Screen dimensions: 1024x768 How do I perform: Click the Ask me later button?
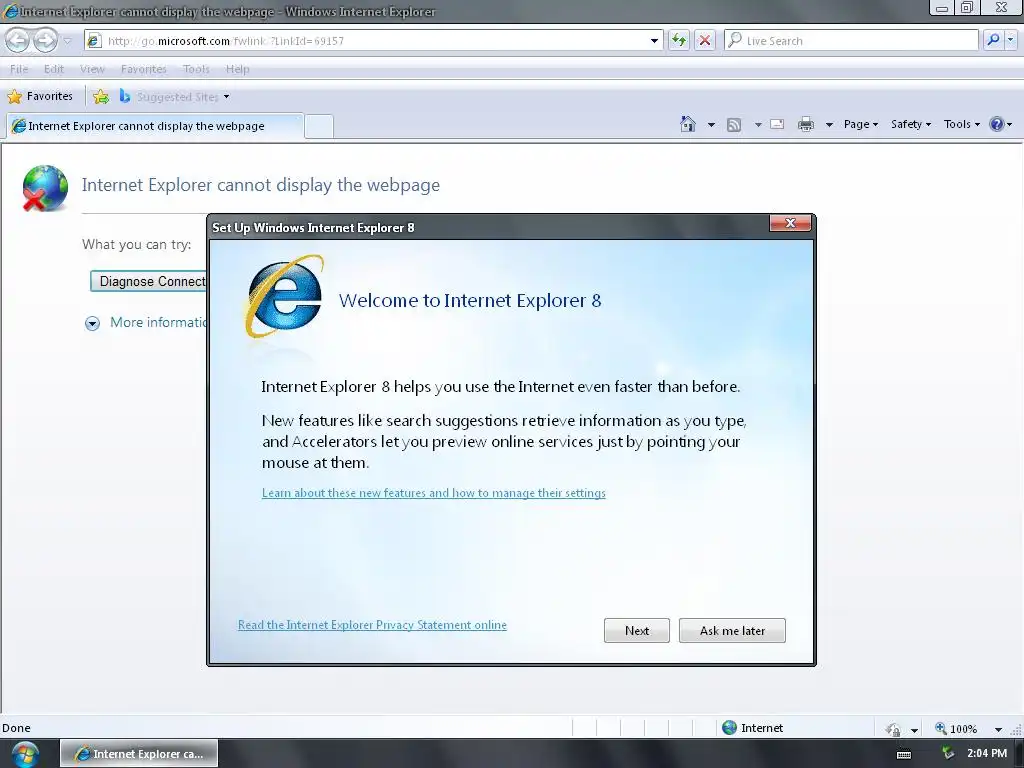point(732,630)
